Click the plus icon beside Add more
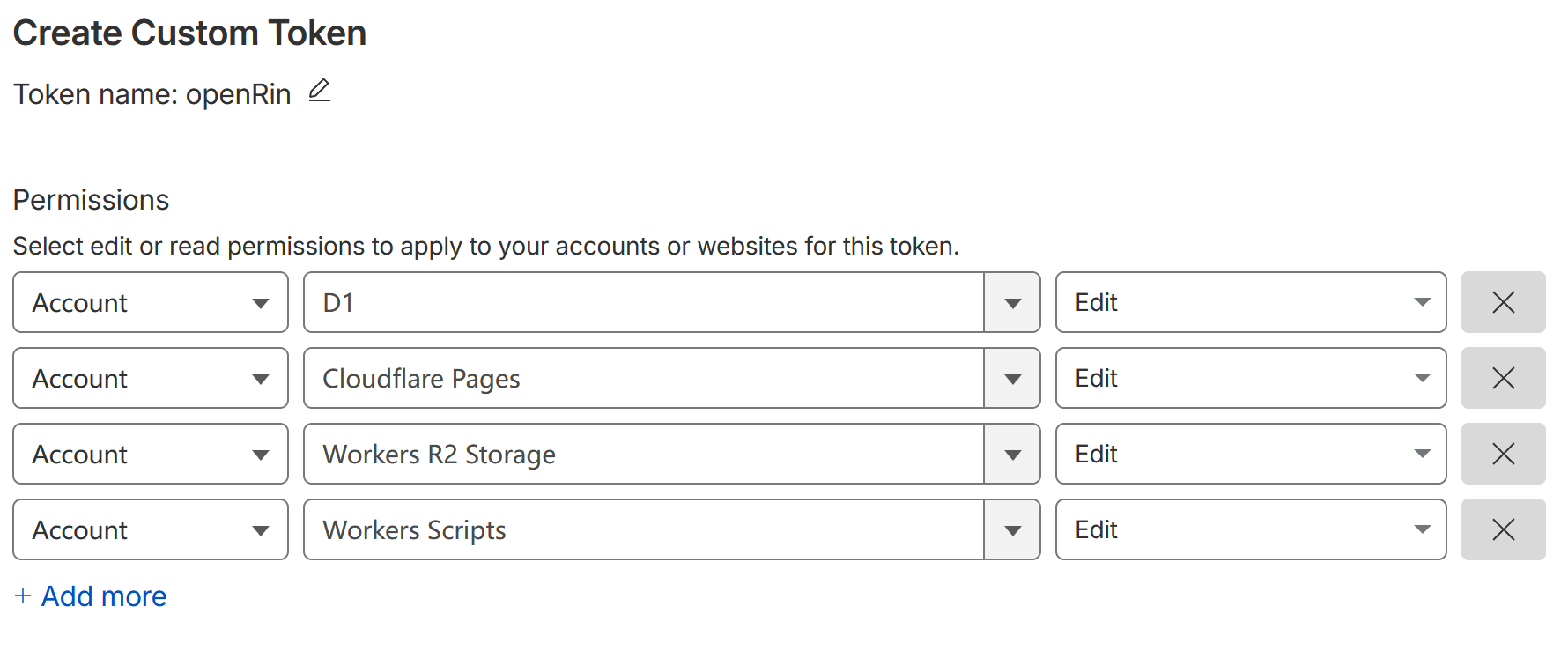Viewport: 1568px width, 651px height. point(23,596)
